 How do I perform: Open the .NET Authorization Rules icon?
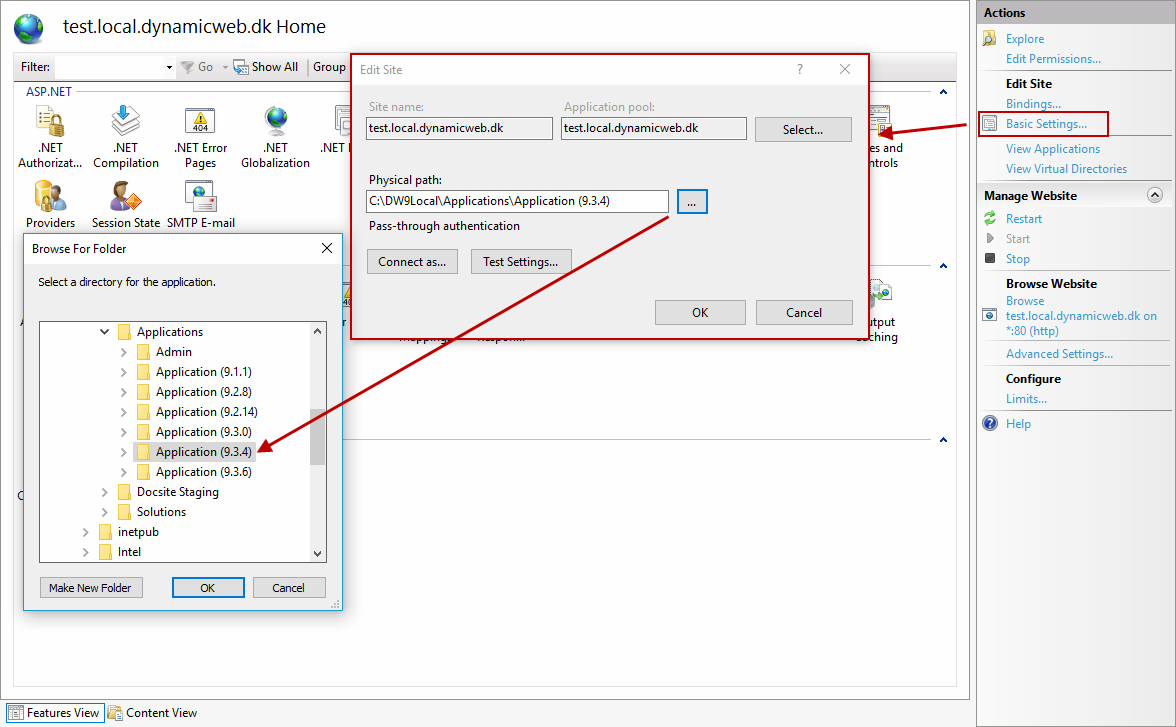tap(50, 123)
